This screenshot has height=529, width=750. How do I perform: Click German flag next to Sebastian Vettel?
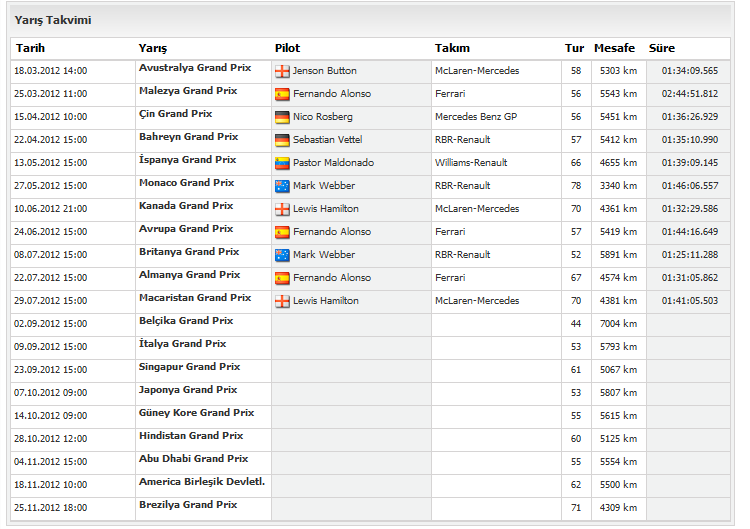[x=282, y=140]
